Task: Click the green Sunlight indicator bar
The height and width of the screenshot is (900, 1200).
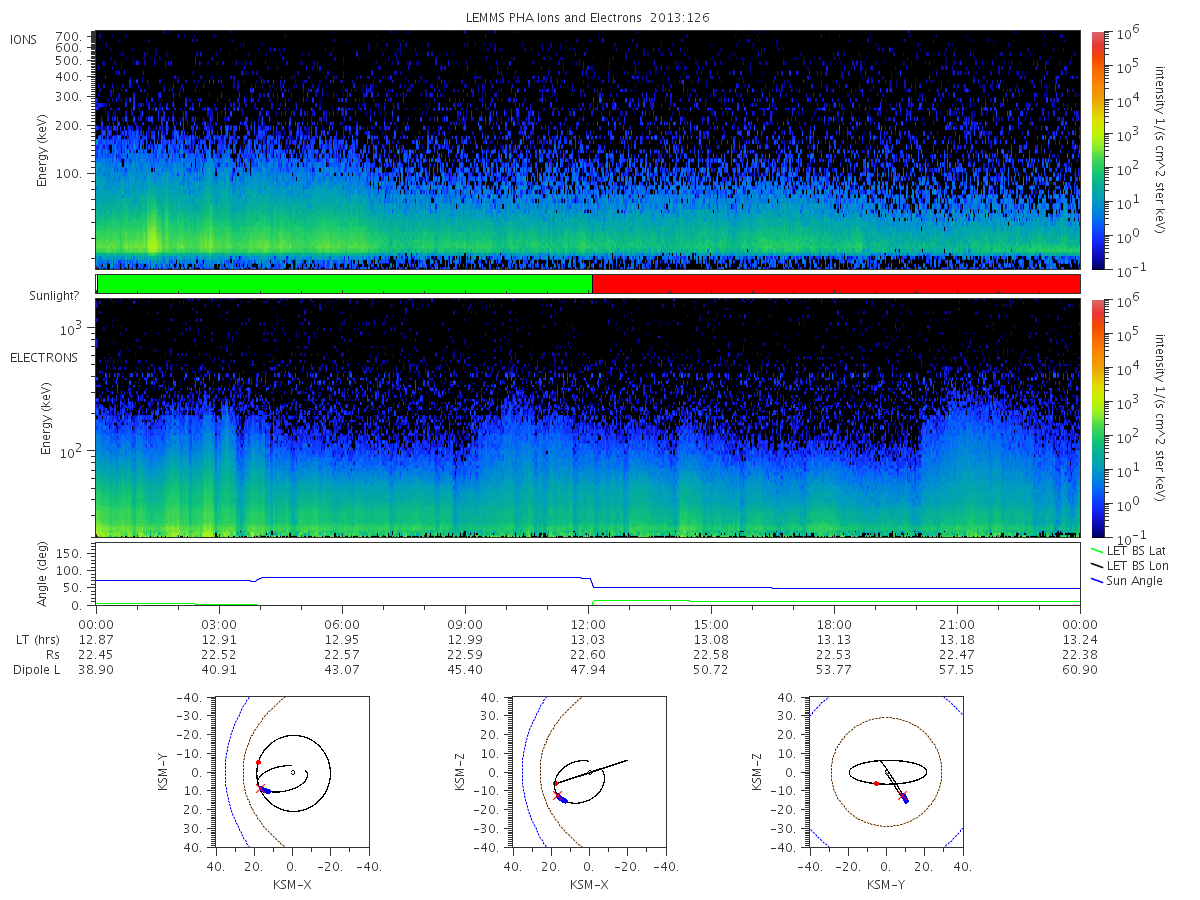Action: [345, 284]
